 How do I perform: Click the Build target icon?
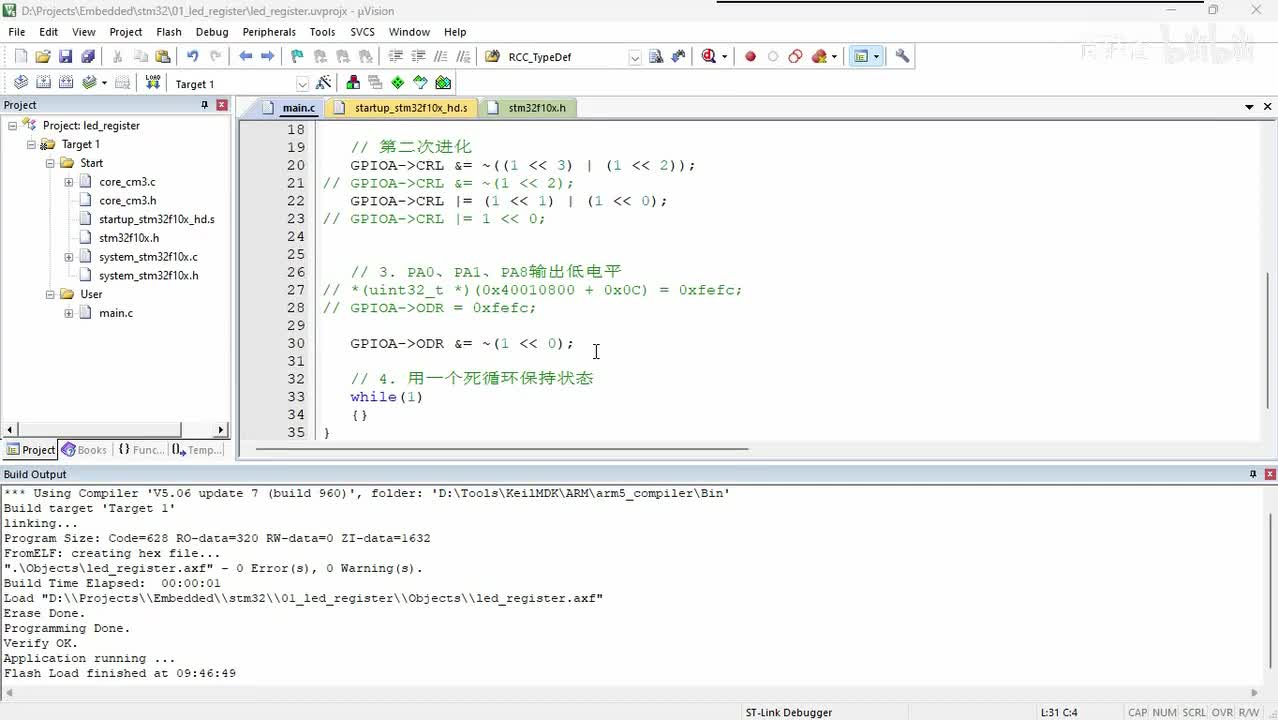pos(43,83)
